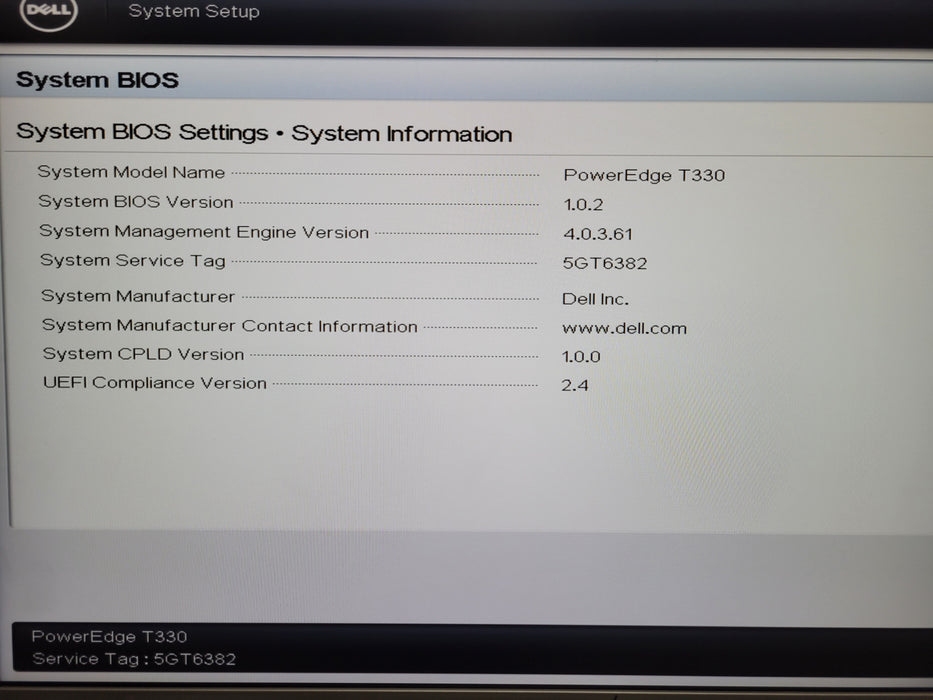Click the System Service Tag label
Image resolution: width=933 pixels, height=700 pixels.
pos(133,261)
